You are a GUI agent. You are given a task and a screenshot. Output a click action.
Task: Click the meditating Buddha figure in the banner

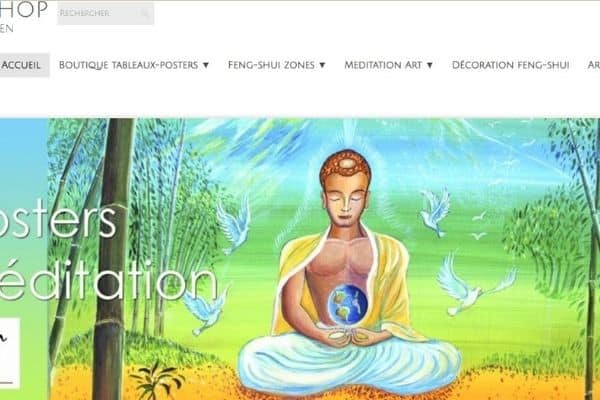coord(349,276)
